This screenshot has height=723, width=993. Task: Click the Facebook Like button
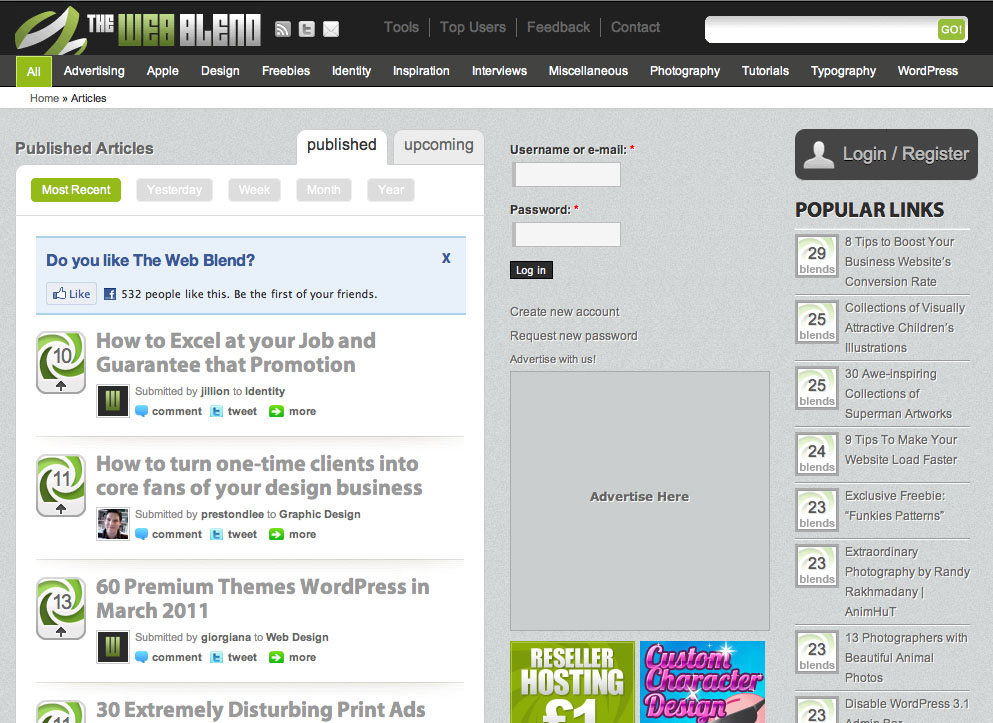(x=70, y=294)
